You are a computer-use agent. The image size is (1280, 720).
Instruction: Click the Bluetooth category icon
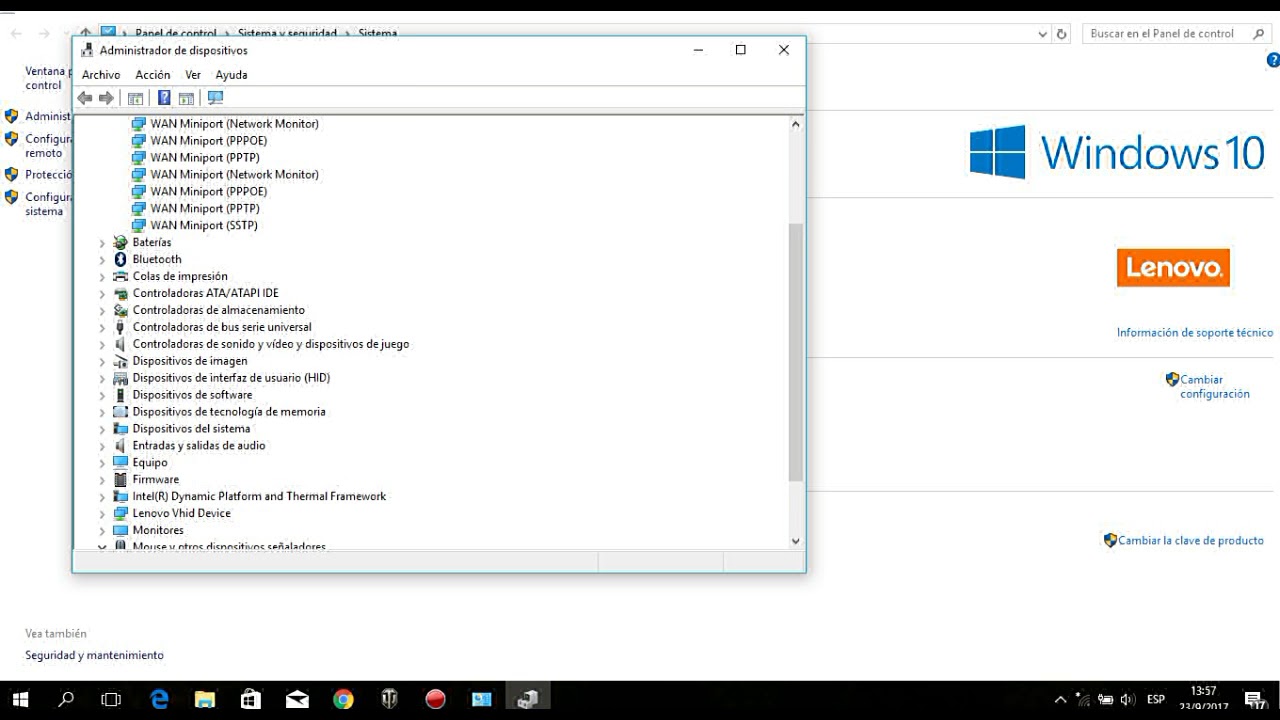click(121, 259)
